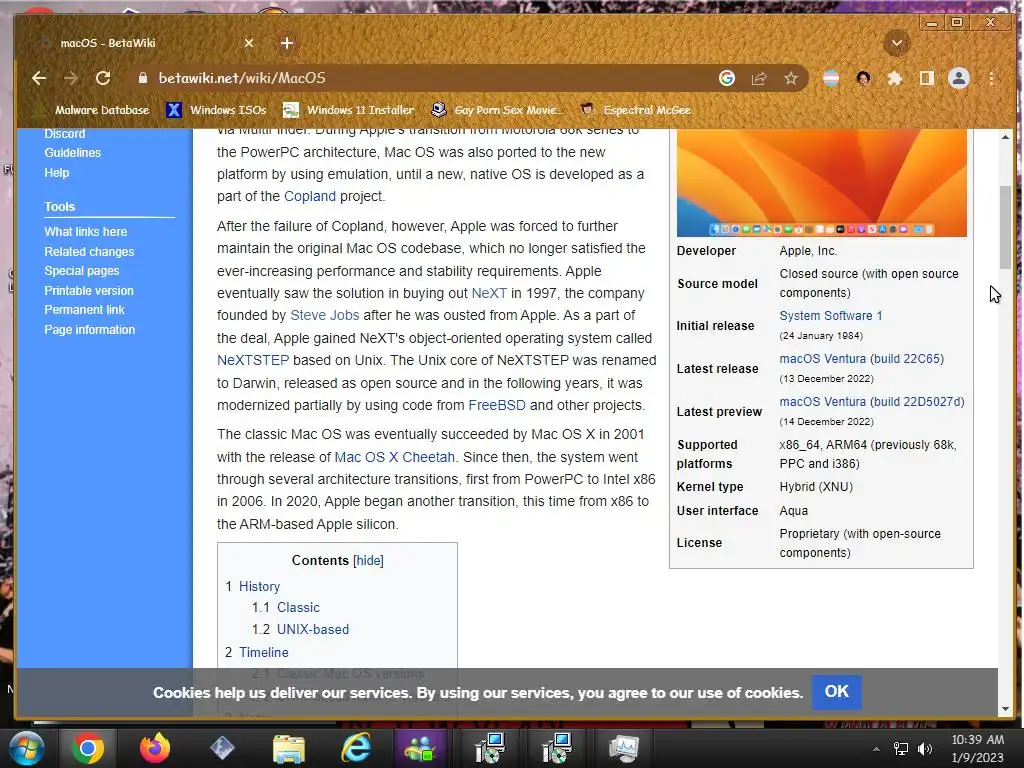Open File Explorer folder on taskbar
The width and height of the screenshot is (1024, 768).
point(289,749)
